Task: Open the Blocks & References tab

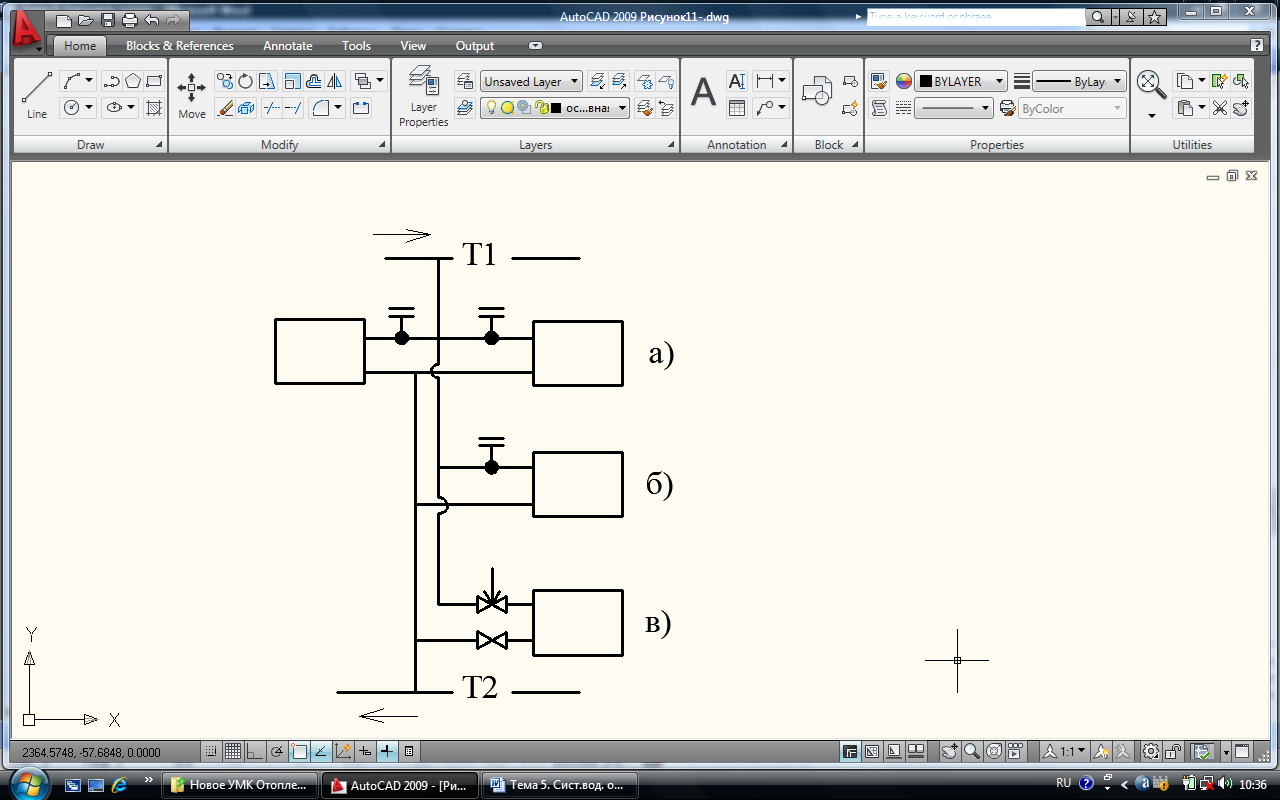Action: (180, 46)
